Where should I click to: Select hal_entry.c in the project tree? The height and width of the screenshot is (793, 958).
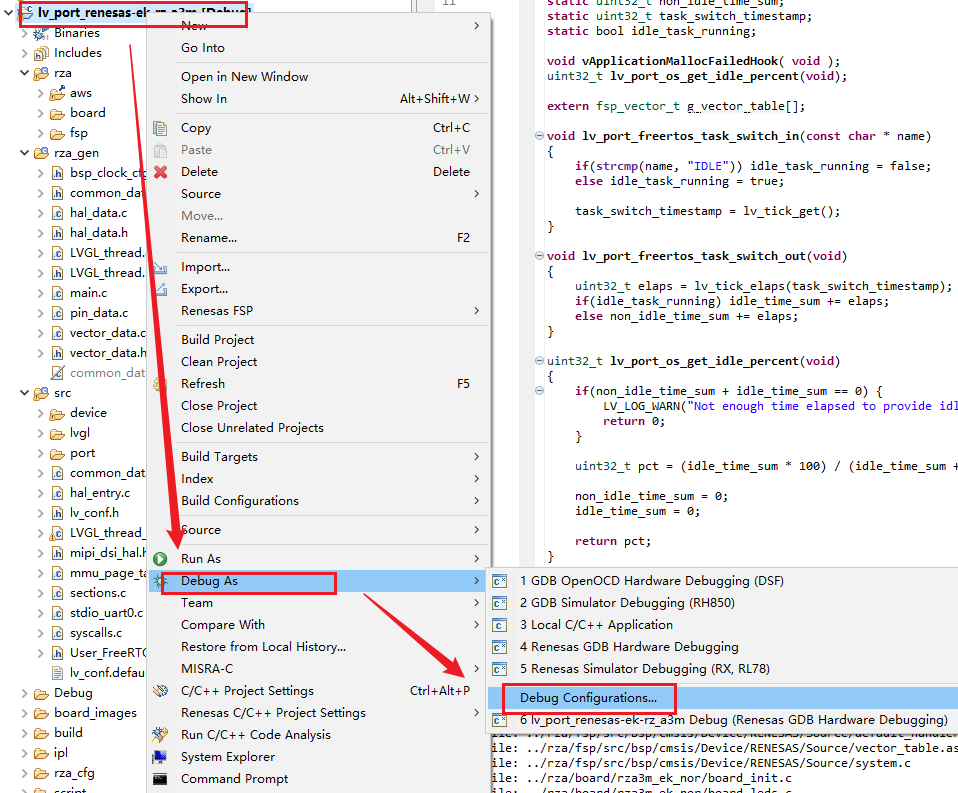click(99, 493)
